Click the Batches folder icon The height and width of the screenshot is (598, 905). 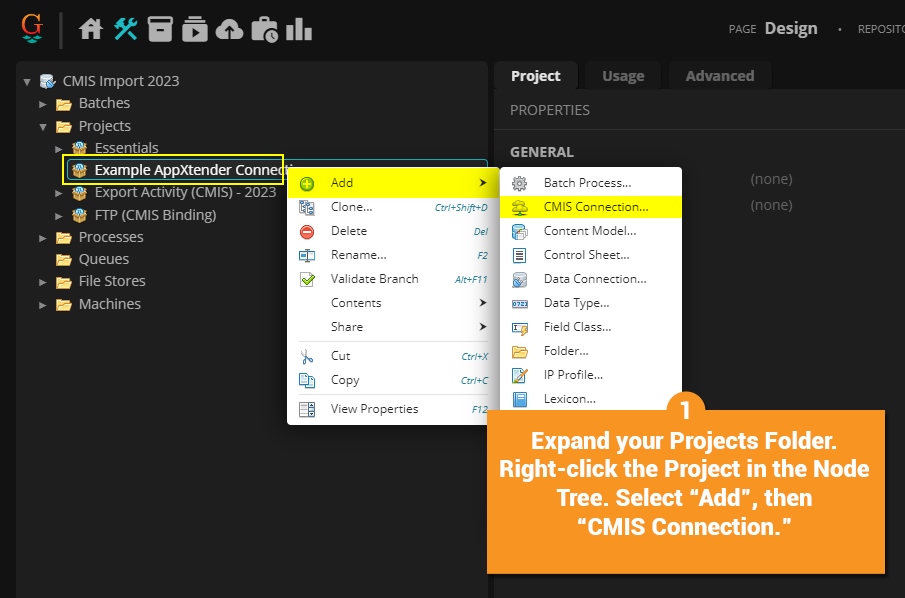click(63, 104)
